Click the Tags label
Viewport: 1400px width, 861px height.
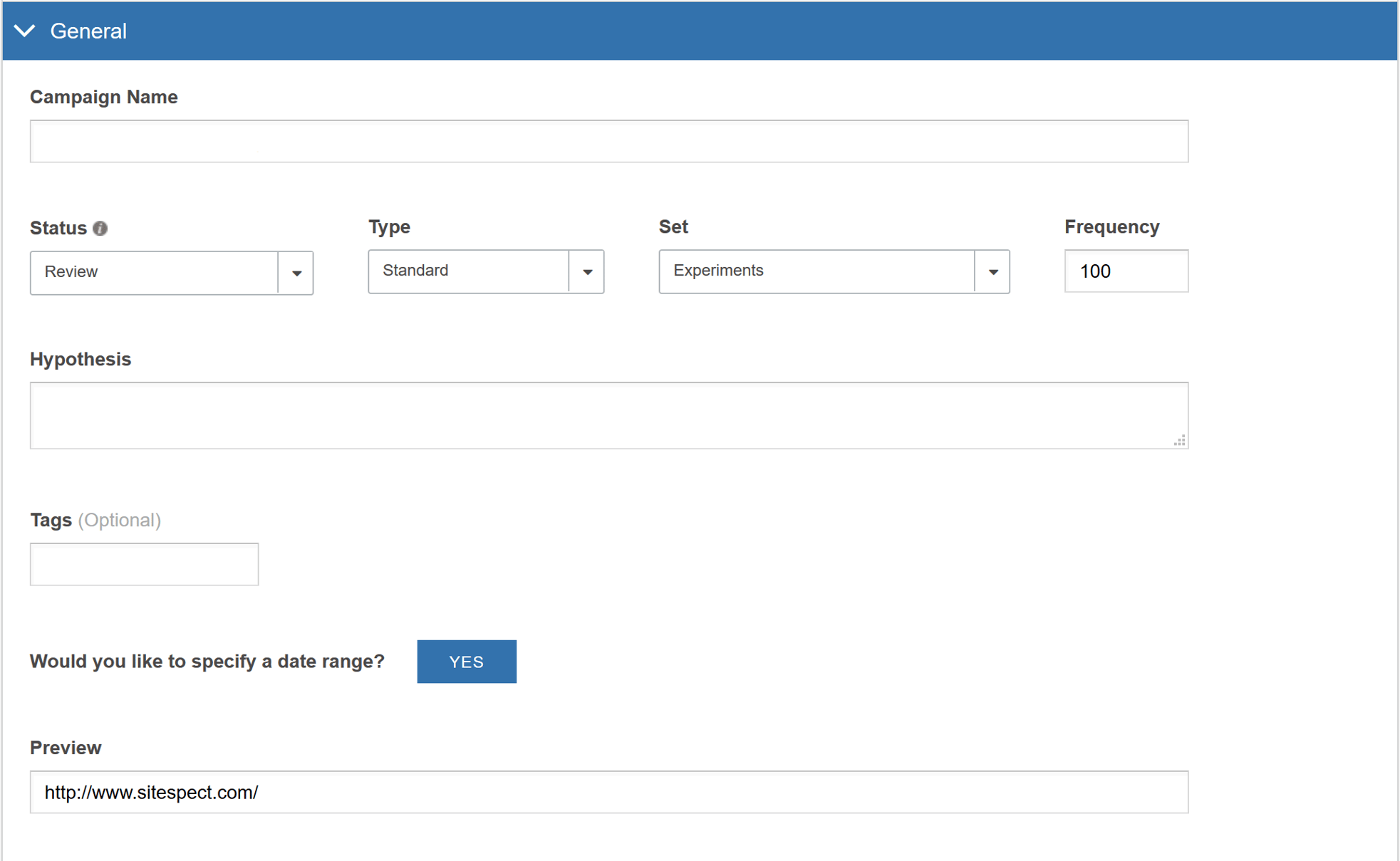coord(51,520)
